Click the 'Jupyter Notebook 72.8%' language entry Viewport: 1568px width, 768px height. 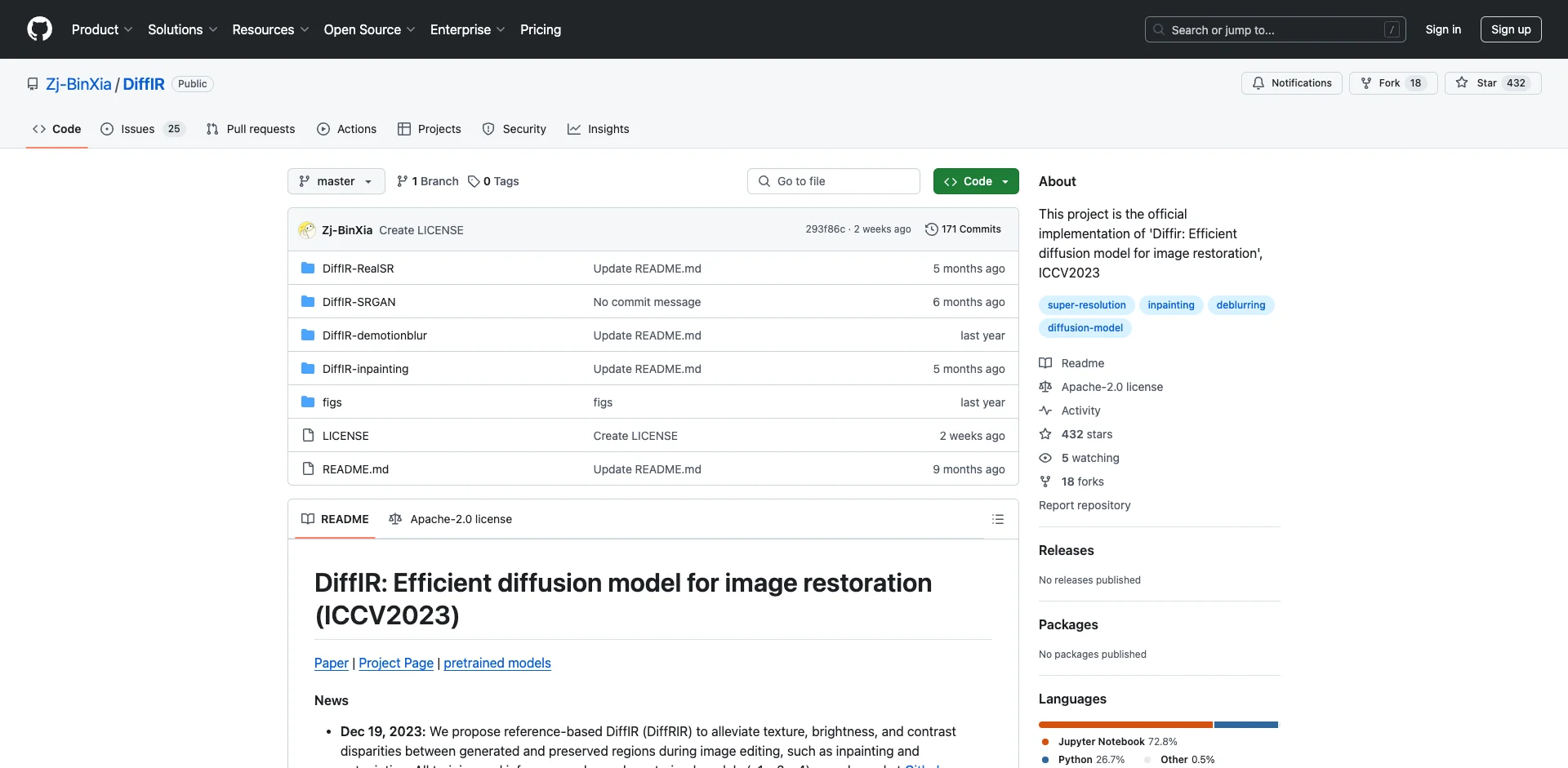pyautogui.click(x=1109, y=742)
